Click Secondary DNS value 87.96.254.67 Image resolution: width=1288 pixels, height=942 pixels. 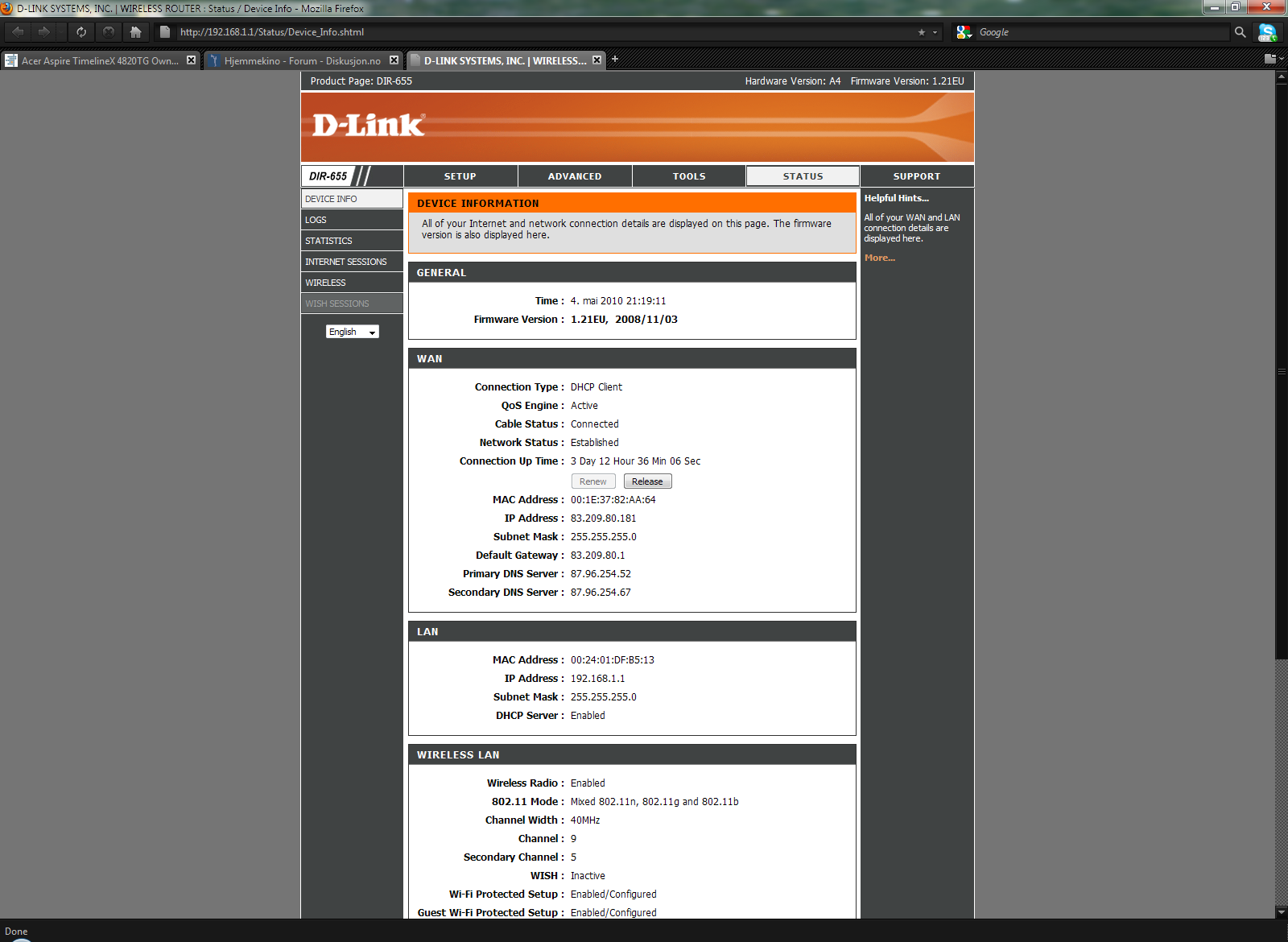[x=601, y=593]
